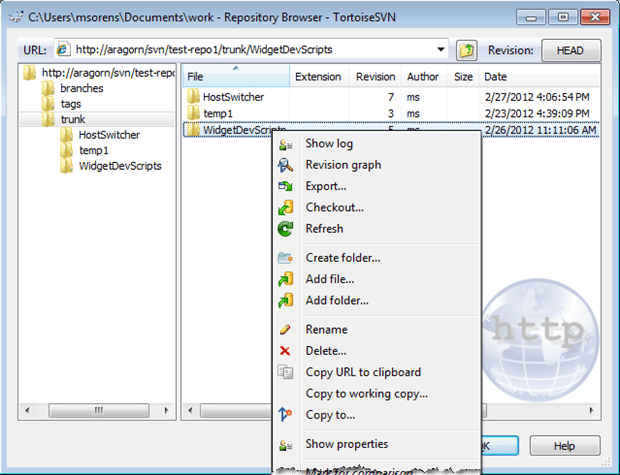The height and width of the screenshot is (475, 620).
Task: Click the tree pane horizontal scrollbar thumb
Action: [98, 411]
